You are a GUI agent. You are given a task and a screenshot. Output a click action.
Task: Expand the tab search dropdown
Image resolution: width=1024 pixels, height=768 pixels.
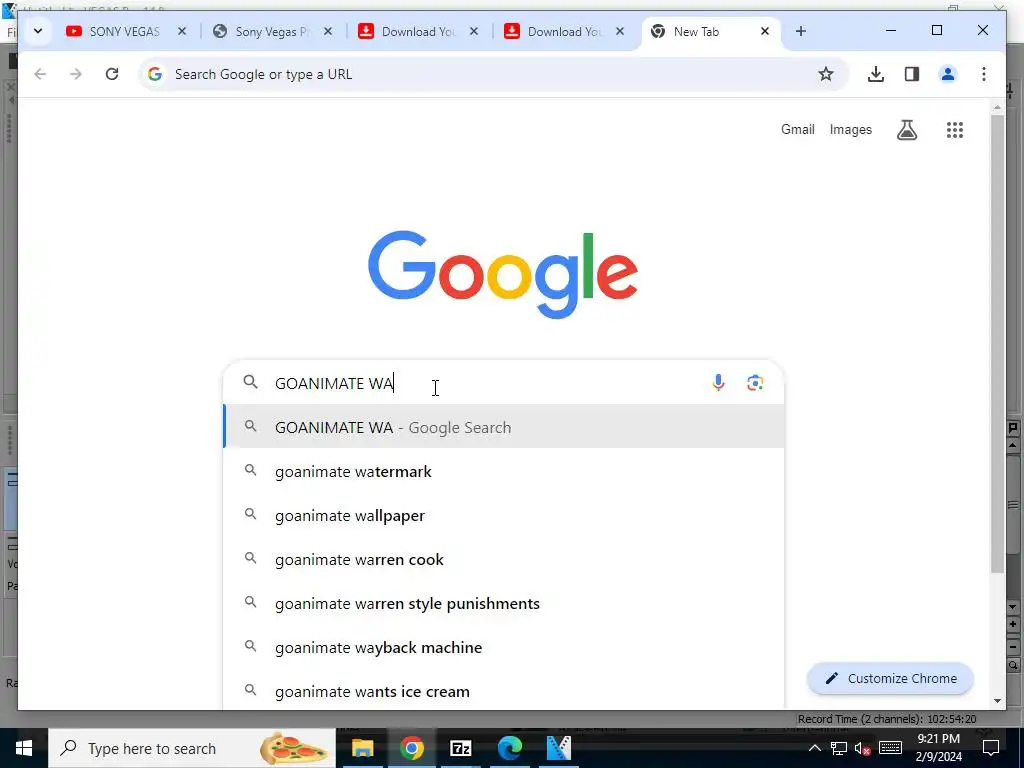(38, 31)
